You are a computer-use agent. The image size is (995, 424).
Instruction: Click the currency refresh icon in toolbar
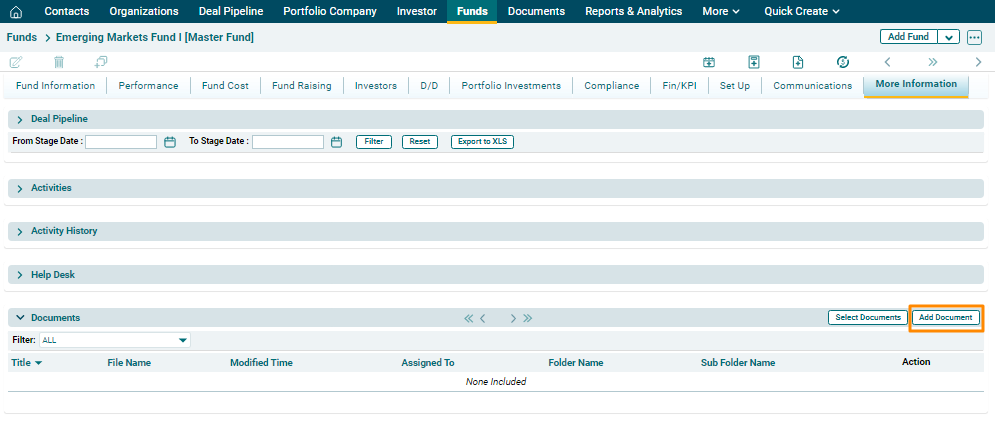tap(842, 62)
